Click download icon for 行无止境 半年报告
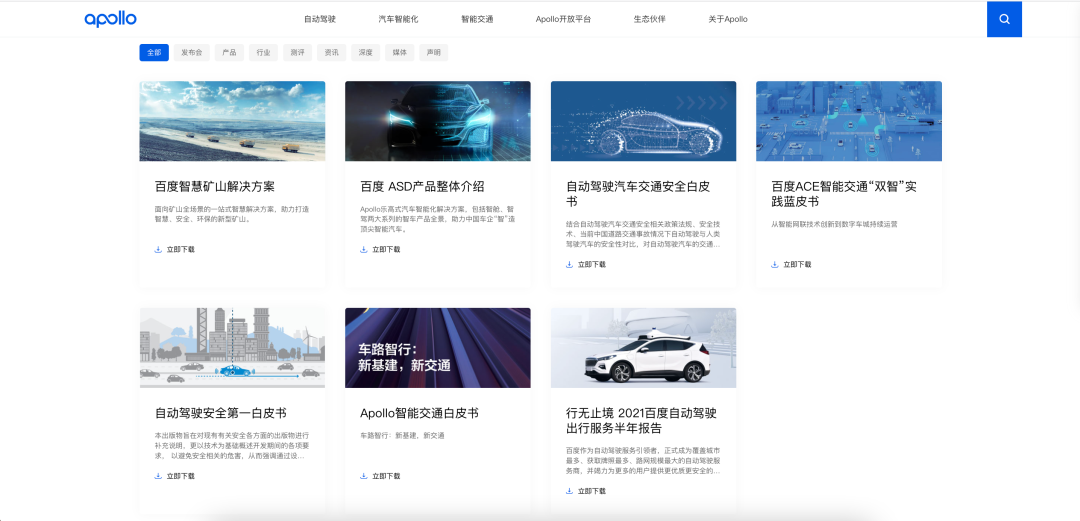This screenshot has height=521, width=1080. click(569, 491)
